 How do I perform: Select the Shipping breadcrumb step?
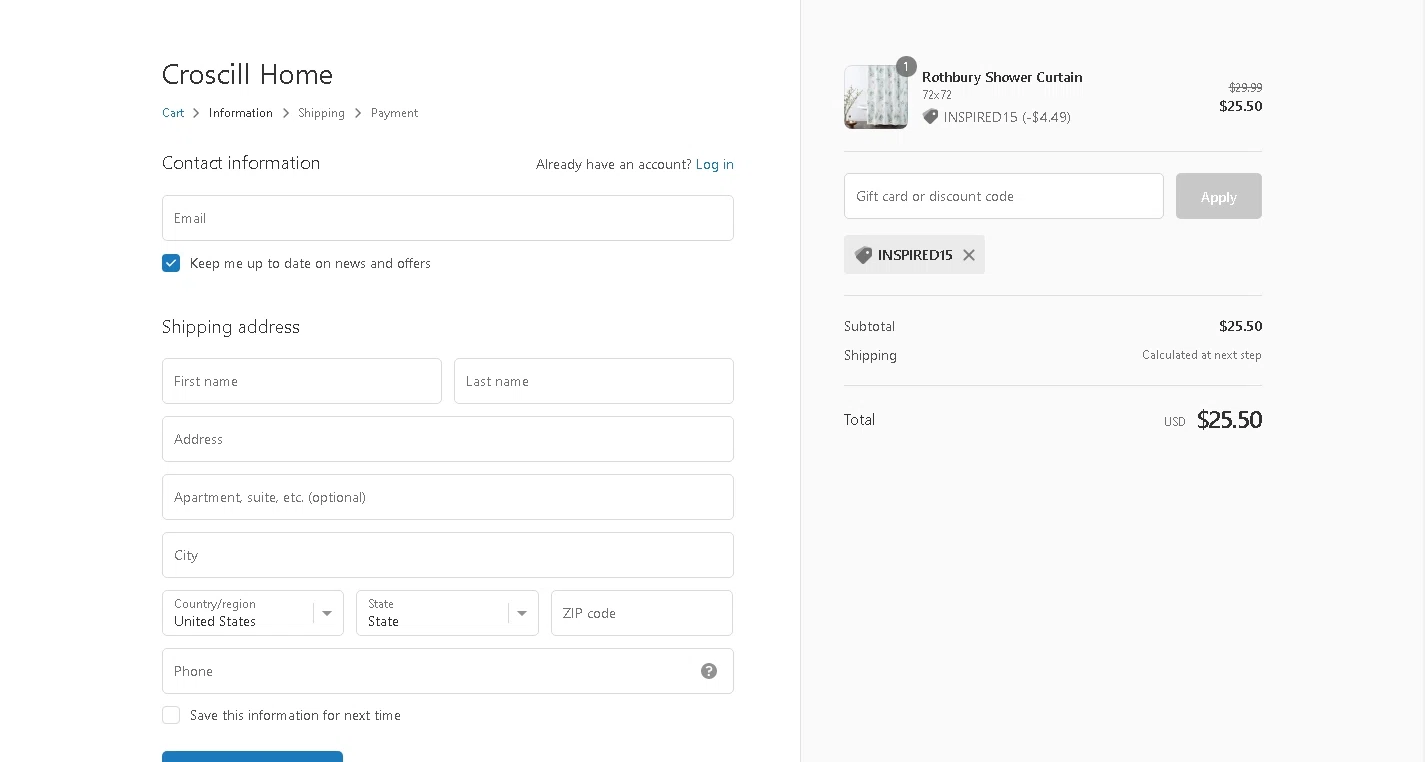click(321, 113)
